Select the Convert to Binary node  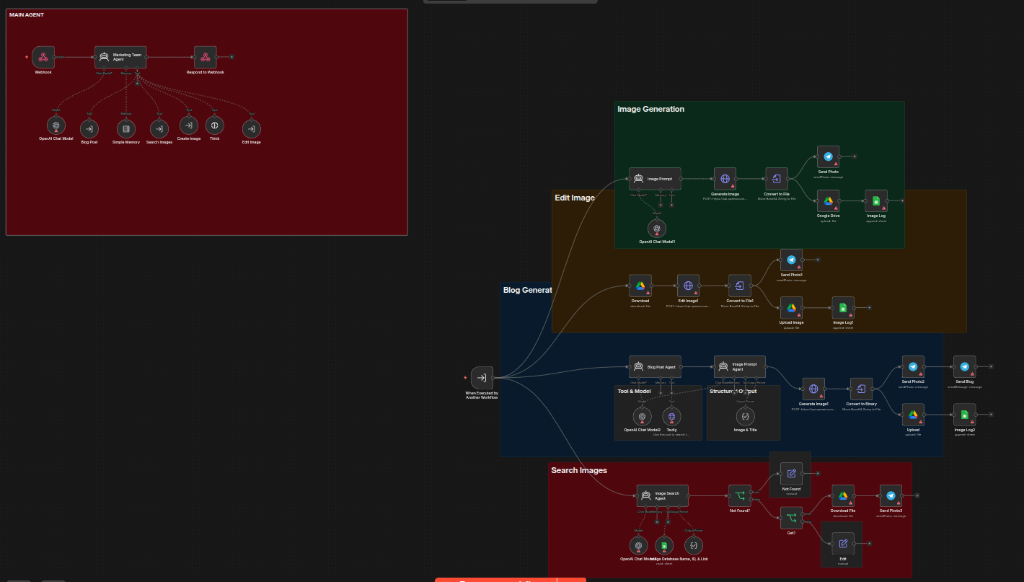coord(861,389)
